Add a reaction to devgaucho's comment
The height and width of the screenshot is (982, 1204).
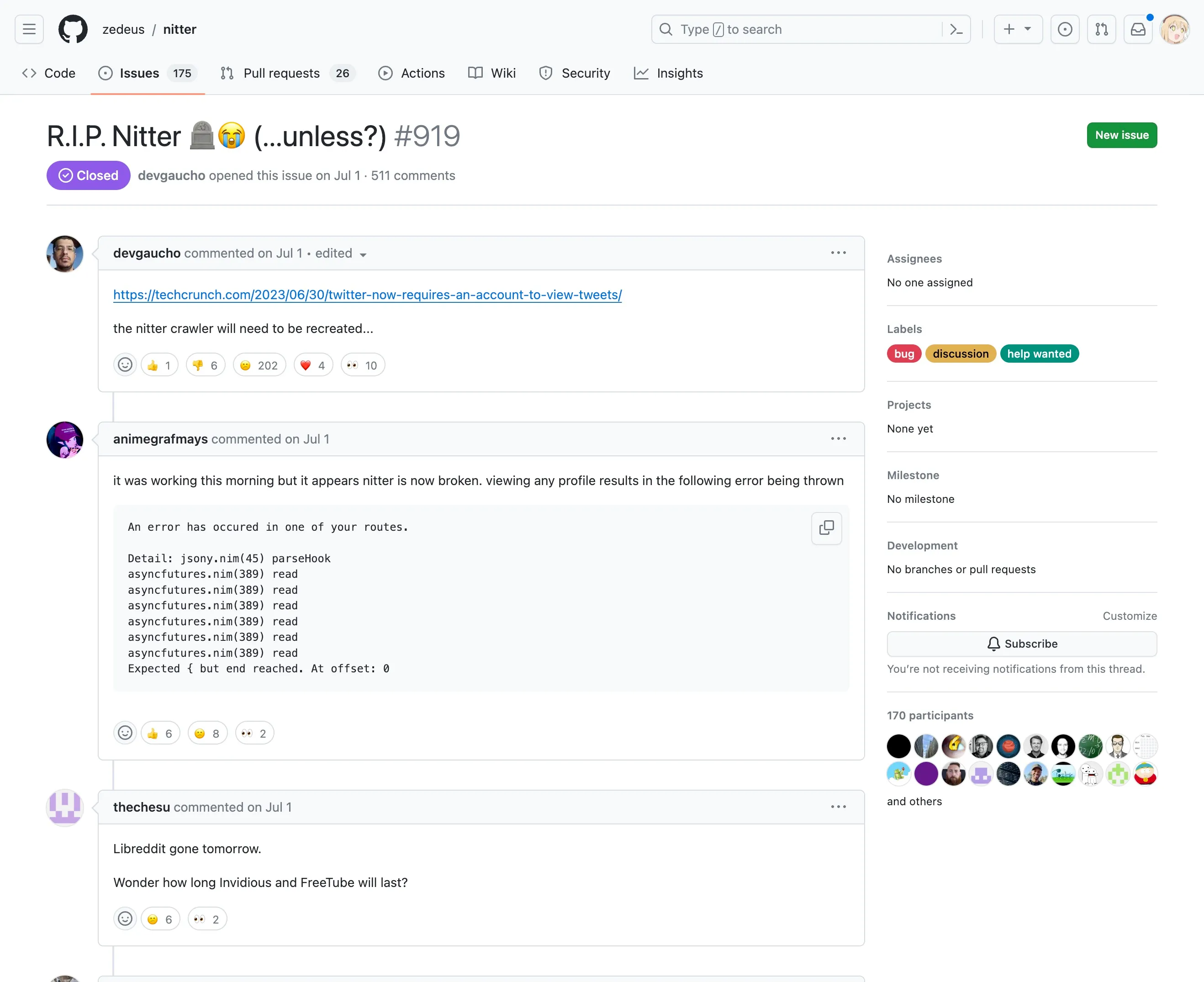point(125,365)
